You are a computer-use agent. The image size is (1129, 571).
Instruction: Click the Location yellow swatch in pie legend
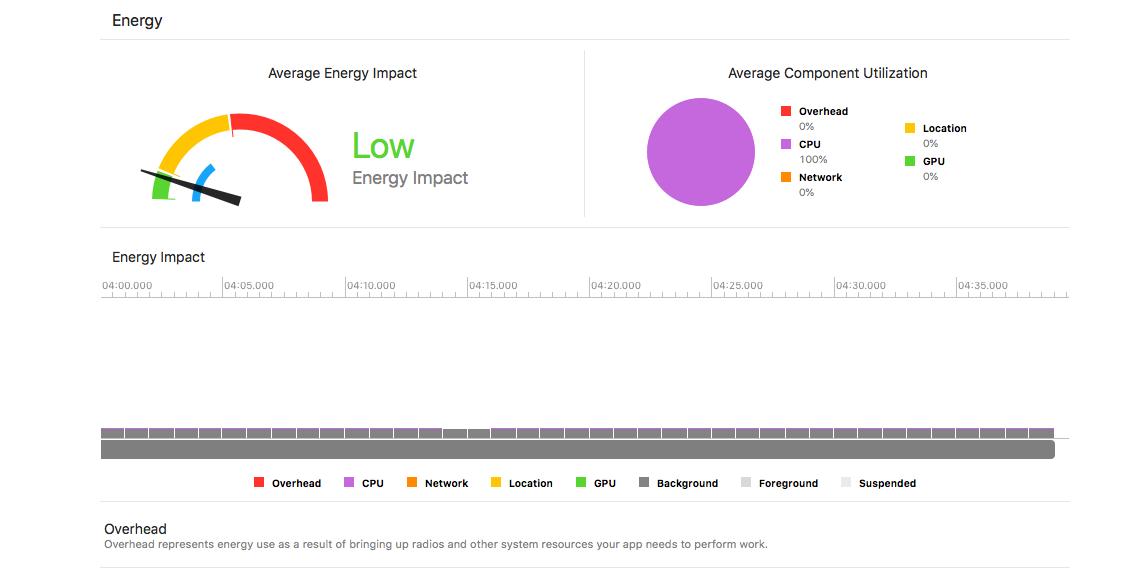pos(910,128)
